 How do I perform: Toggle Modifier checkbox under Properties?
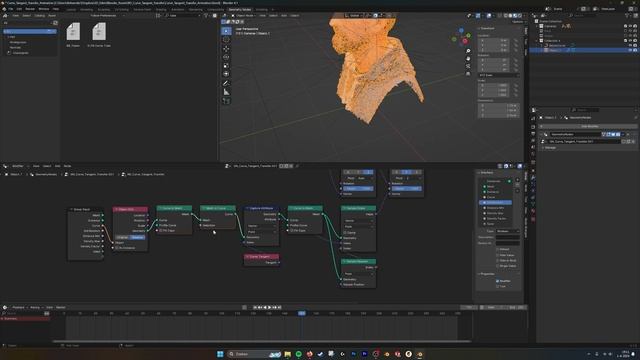(498, 281)
